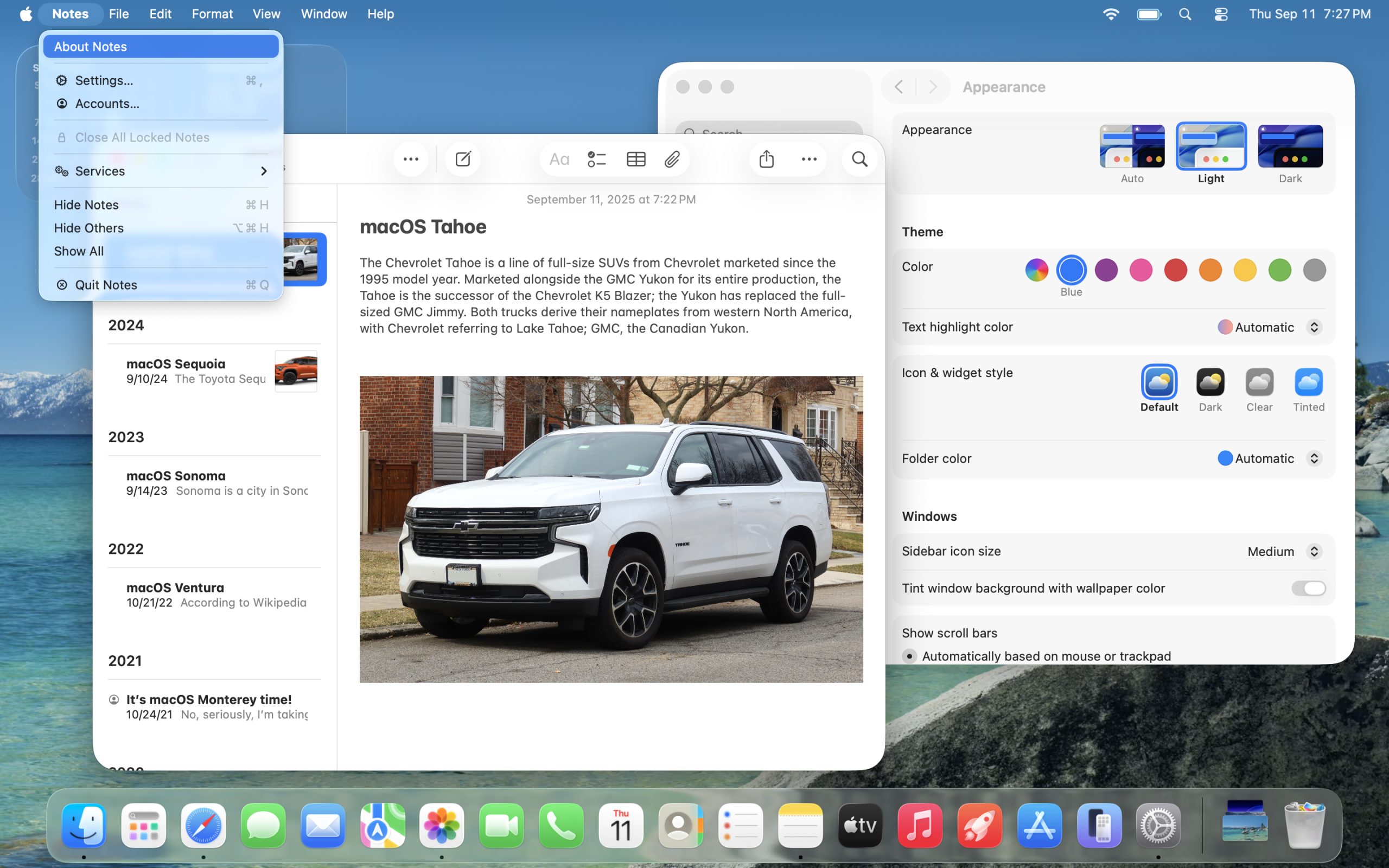Insert a table using the table icon
The height and width of the screenshot is (868, 1389).
click(636, 159)
